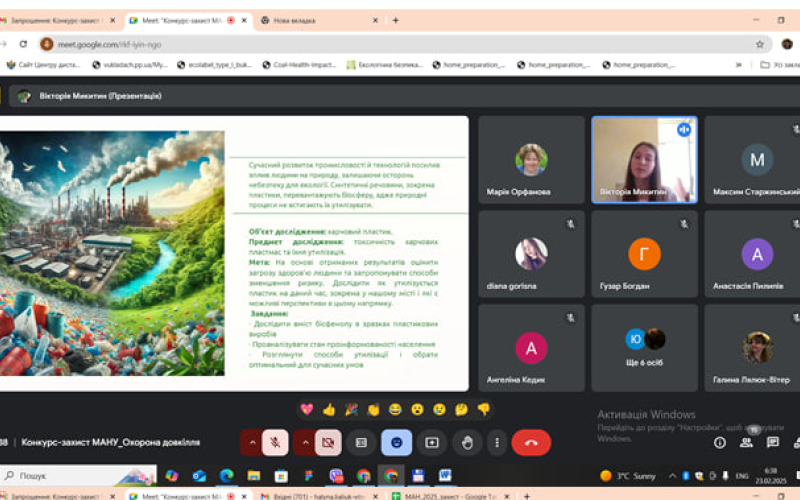
Task: Select the active Meet tab
Action: (x=188, y=20)
